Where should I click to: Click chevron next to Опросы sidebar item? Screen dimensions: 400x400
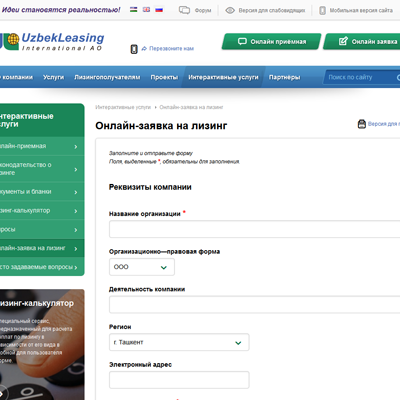click(x=76, y=230)
